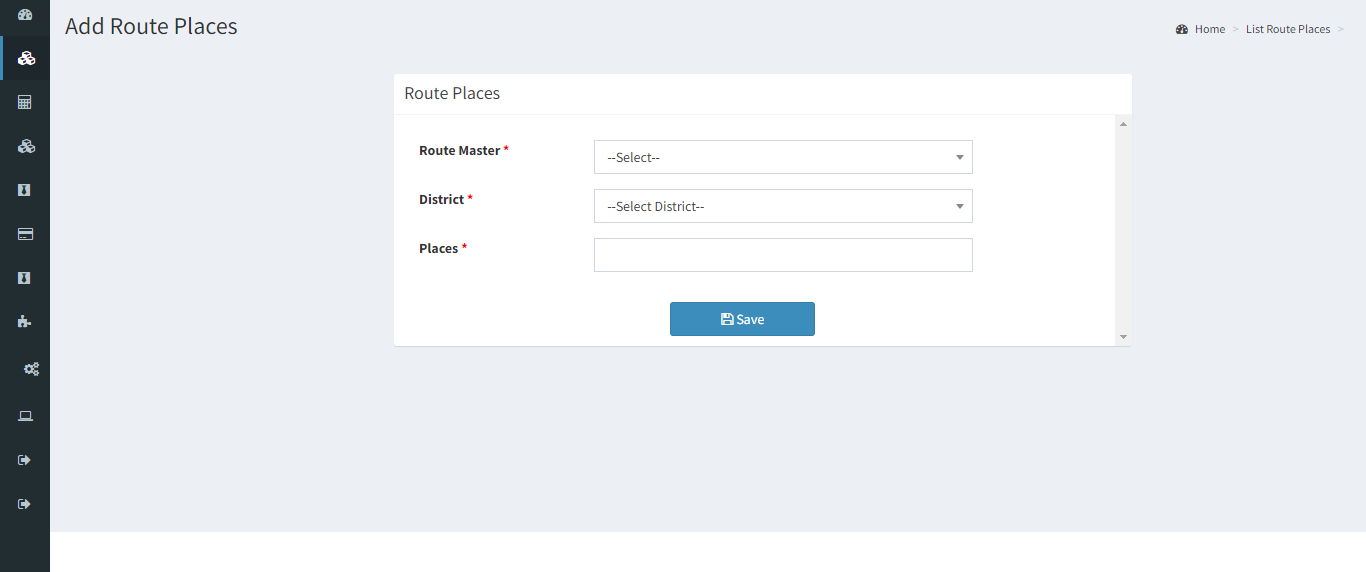
Task: Open the Select District dropdown
Action: click(x=783, y=206)
